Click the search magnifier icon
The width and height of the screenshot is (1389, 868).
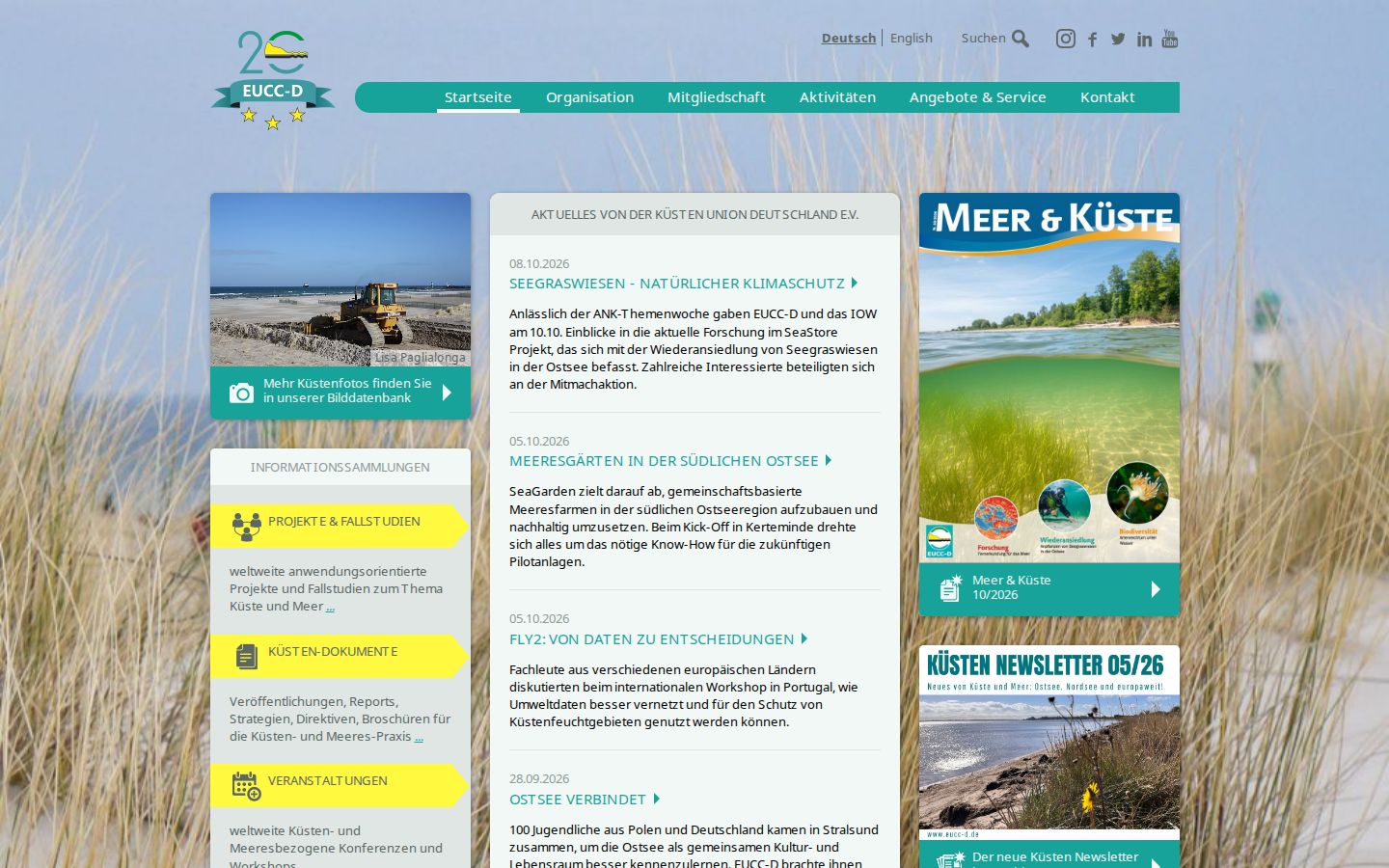point(1021,39)
